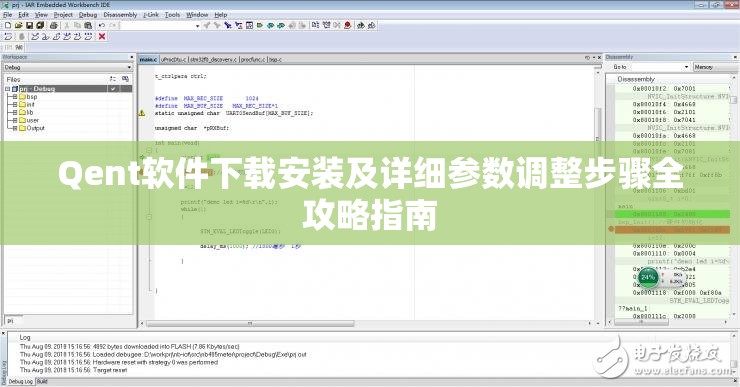Click the Undo arrow icon
740x387 pixels.
pos(102,25)
